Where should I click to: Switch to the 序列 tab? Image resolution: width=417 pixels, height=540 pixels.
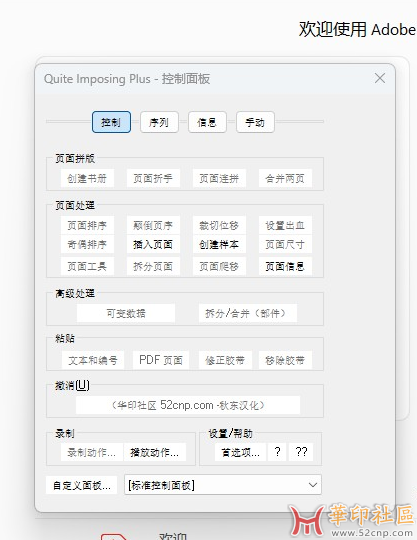point(159,122)
